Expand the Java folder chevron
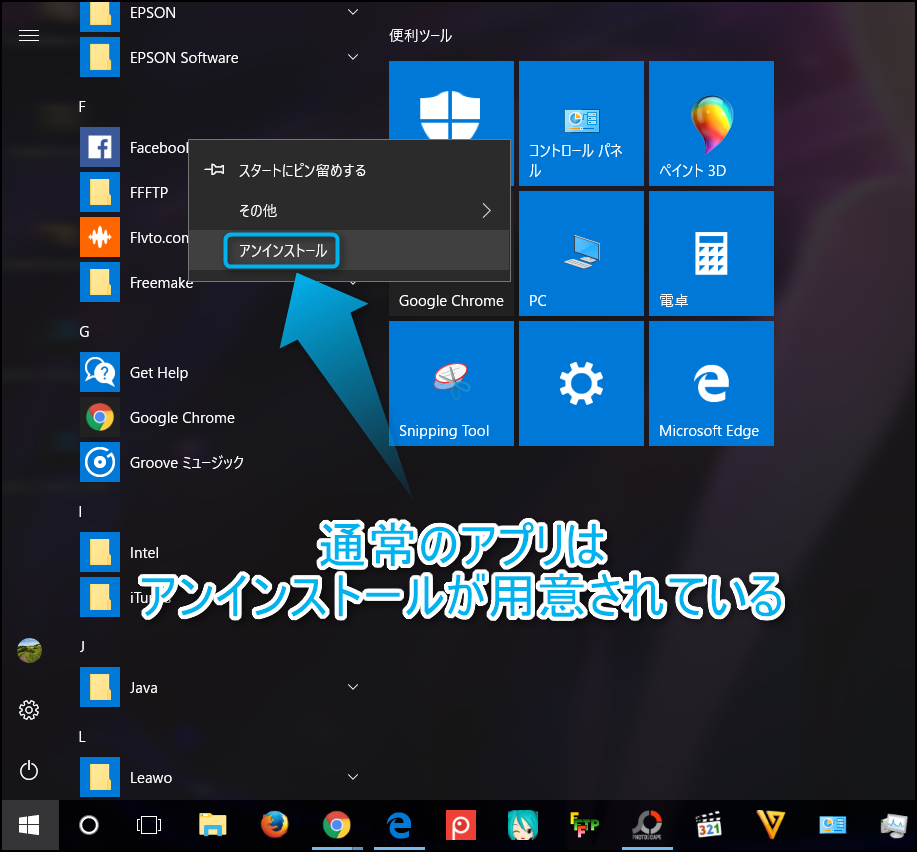The image size is (917, 852). 353,687
